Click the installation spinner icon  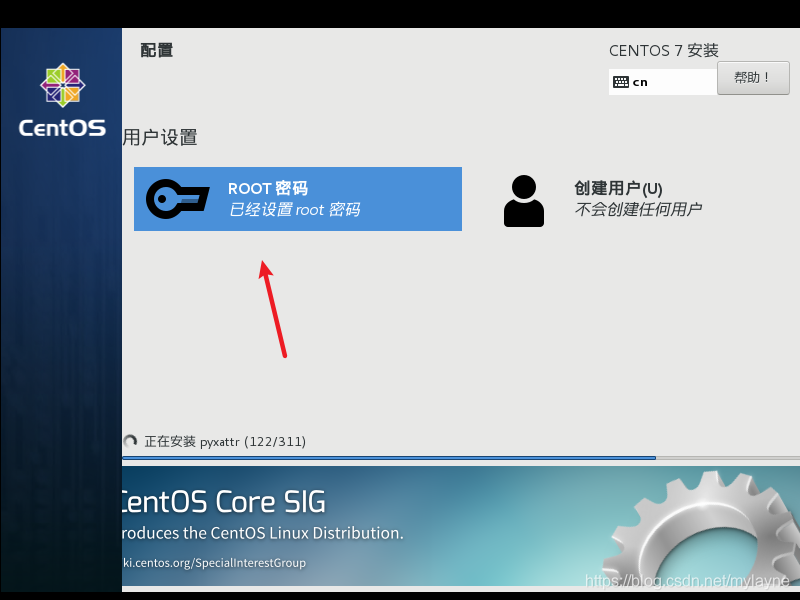click(x=130, y=441)
